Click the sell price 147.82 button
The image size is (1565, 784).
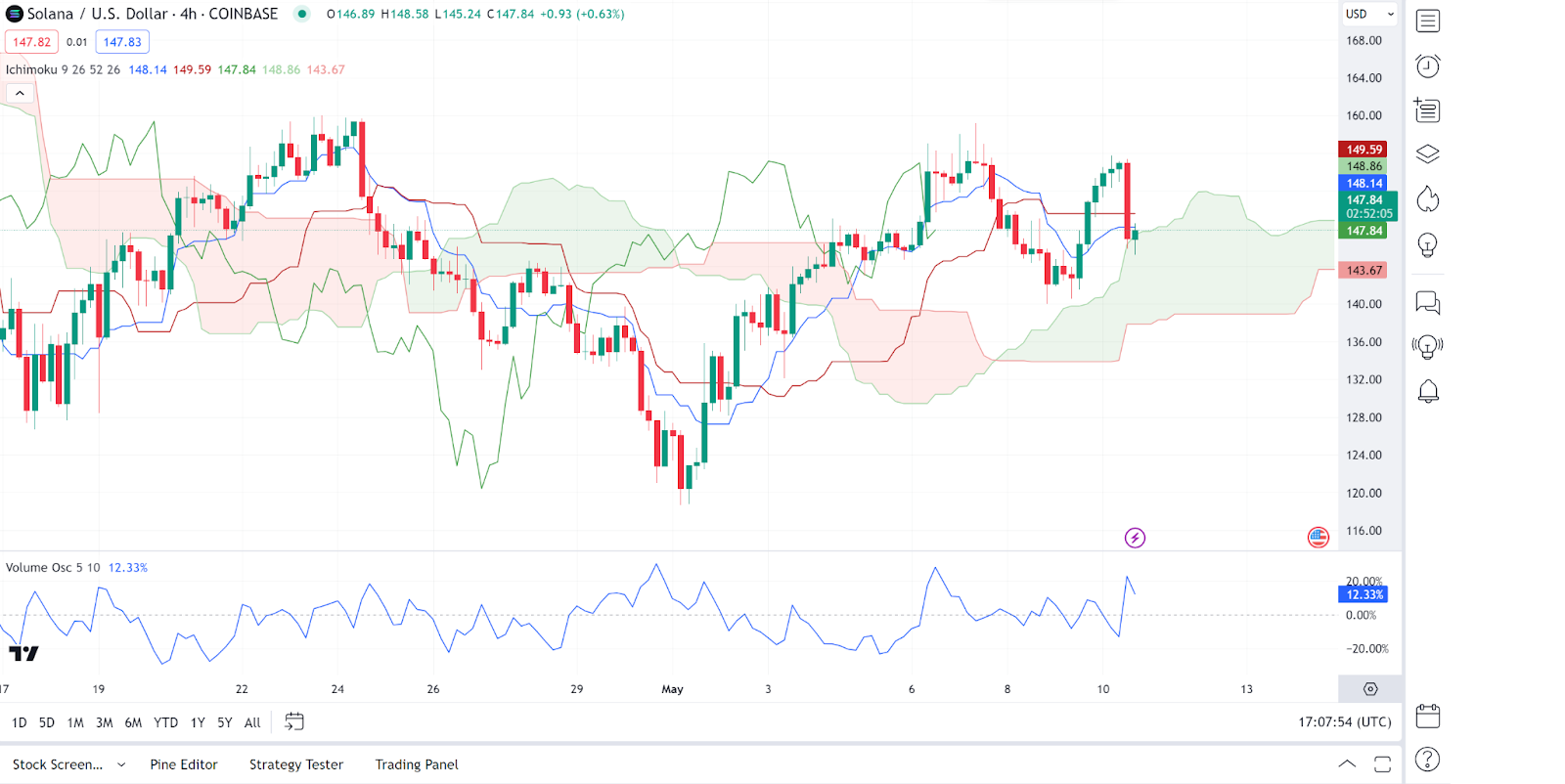(x=32, y=42)
